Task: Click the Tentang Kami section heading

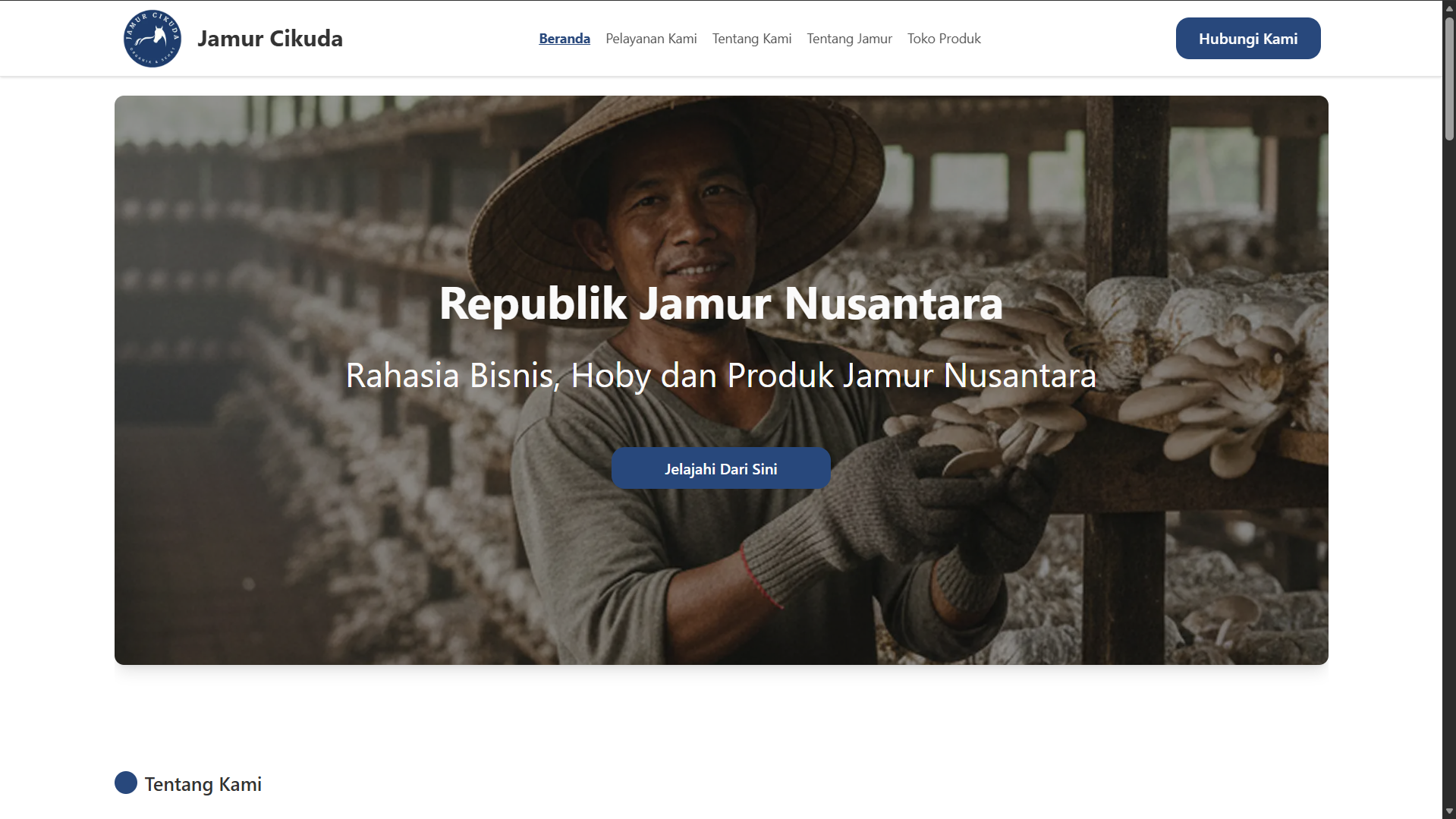Action: pos(203,784)
